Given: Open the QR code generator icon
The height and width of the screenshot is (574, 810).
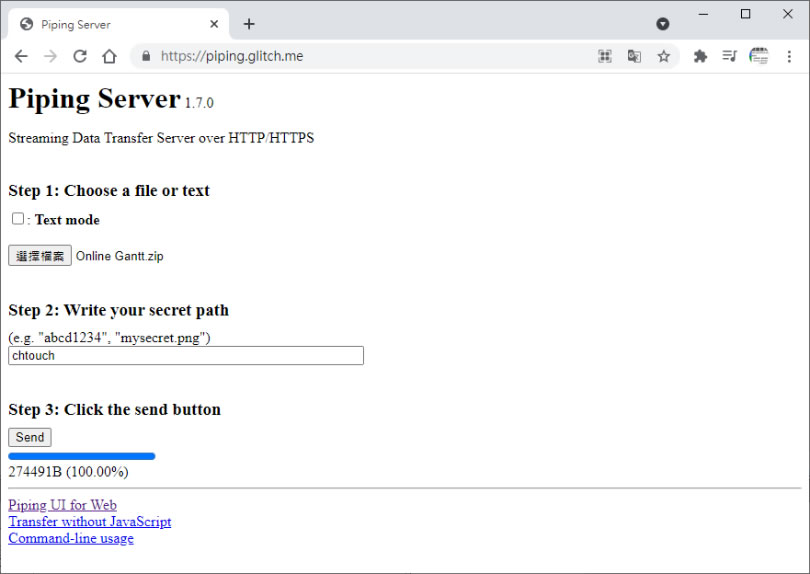Looking at the screenshot, I should (605, 56).
